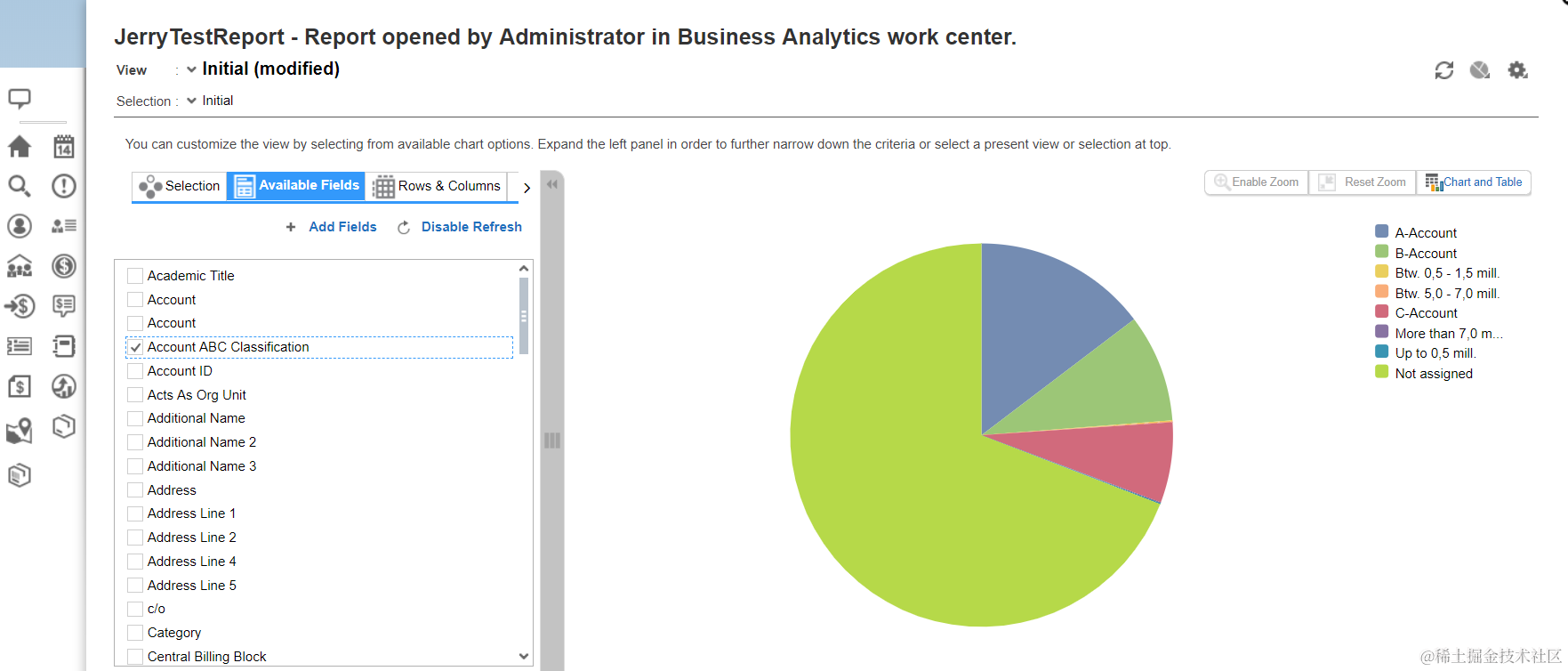Click the Chart and Table button
Viewport: 1568px width, 671px height.
[1474, 182]
